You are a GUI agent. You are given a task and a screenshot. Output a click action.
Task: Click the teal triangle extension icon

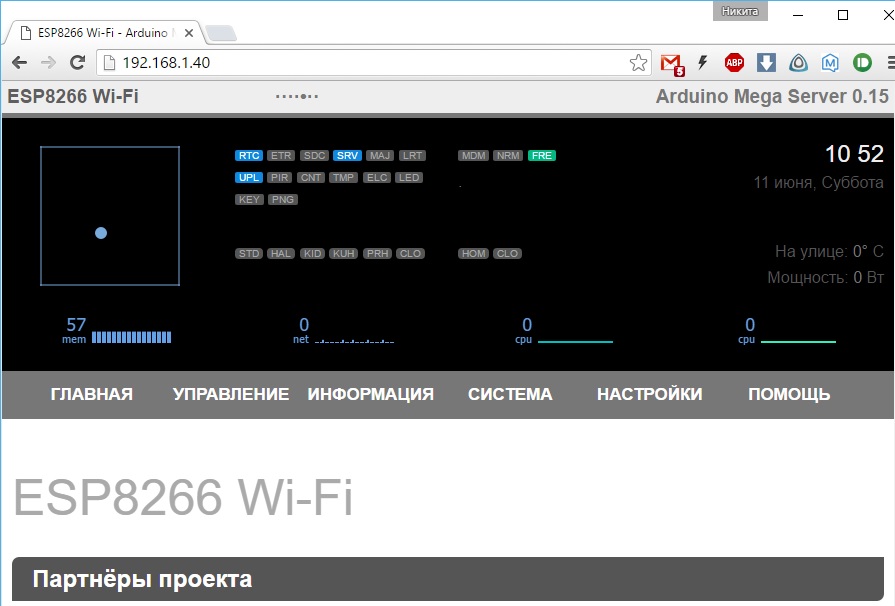(798, 62)
